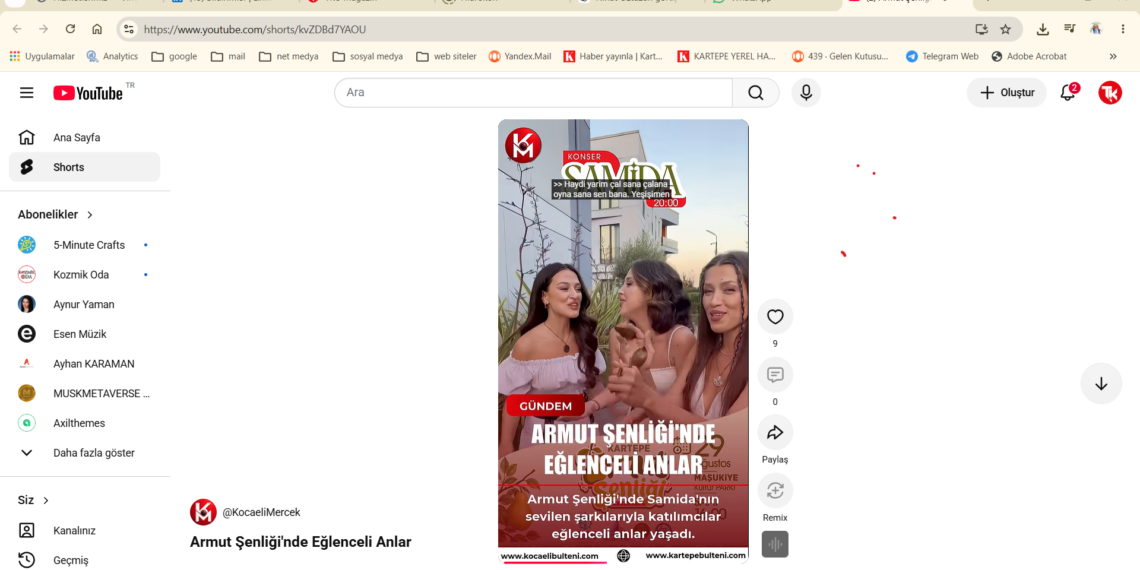Open the browser profile avatar
Image resolution: width=1140 pixels, height=570 pixels.
1096,29
